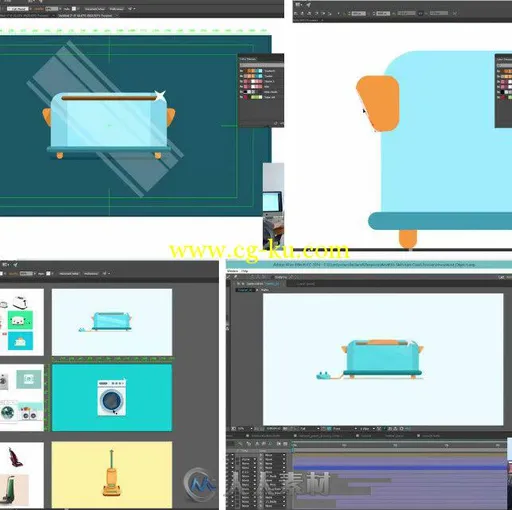Switch to the Layer (none) viewer tab
This screenshot has width=512, height=510.
[305, 284]
